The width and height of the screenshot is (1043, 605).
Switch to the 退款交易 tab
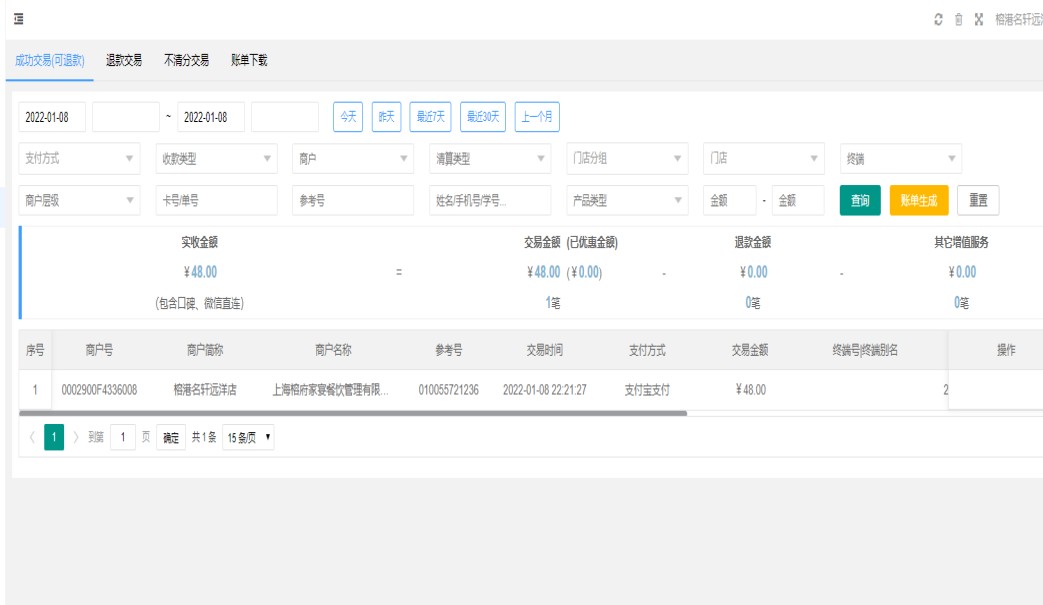coord(124,60)
